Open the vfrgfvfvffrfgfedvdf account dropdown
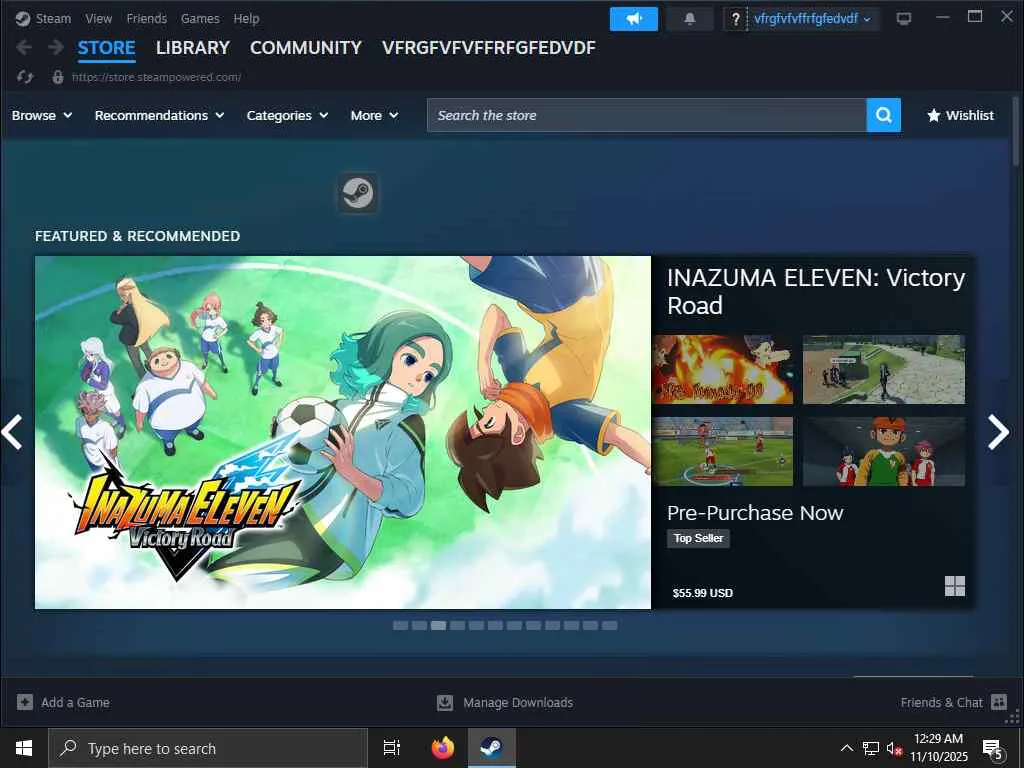 click(x=813, y=19)
